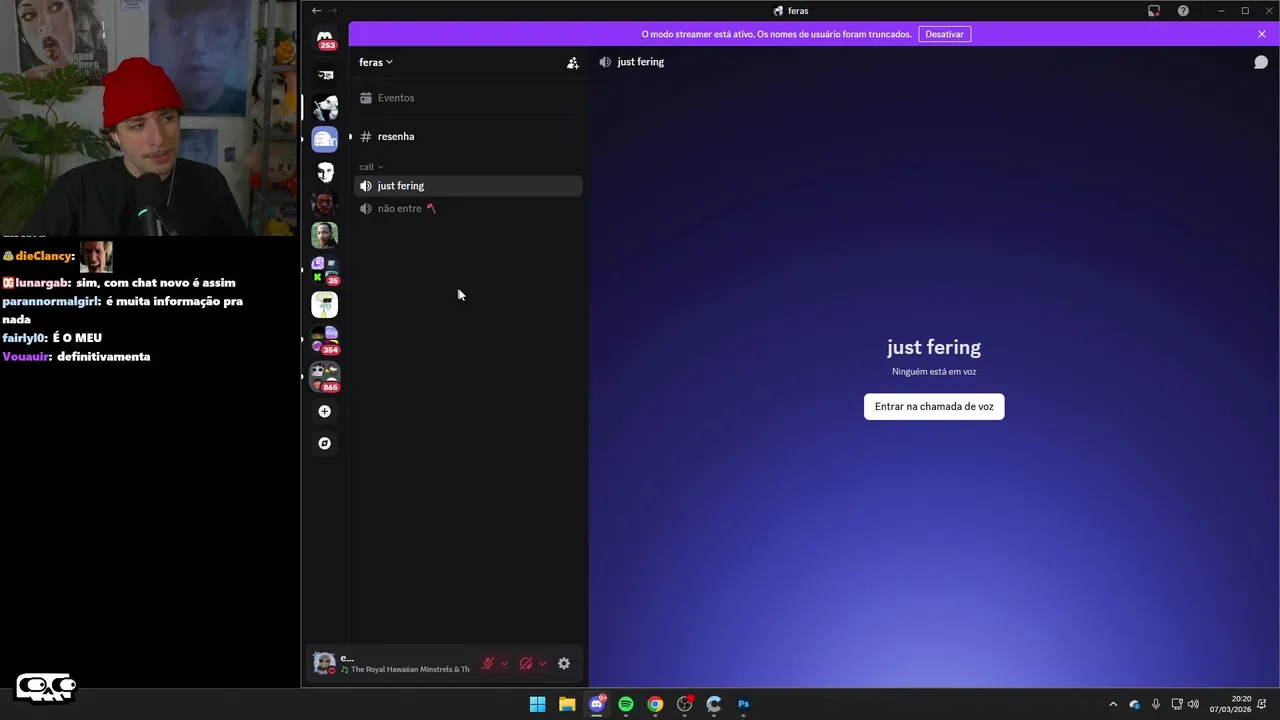Click the just fering channel header title
Image resolution: width=1280 pixels, height=720 pixels.
tap(641, 62)
